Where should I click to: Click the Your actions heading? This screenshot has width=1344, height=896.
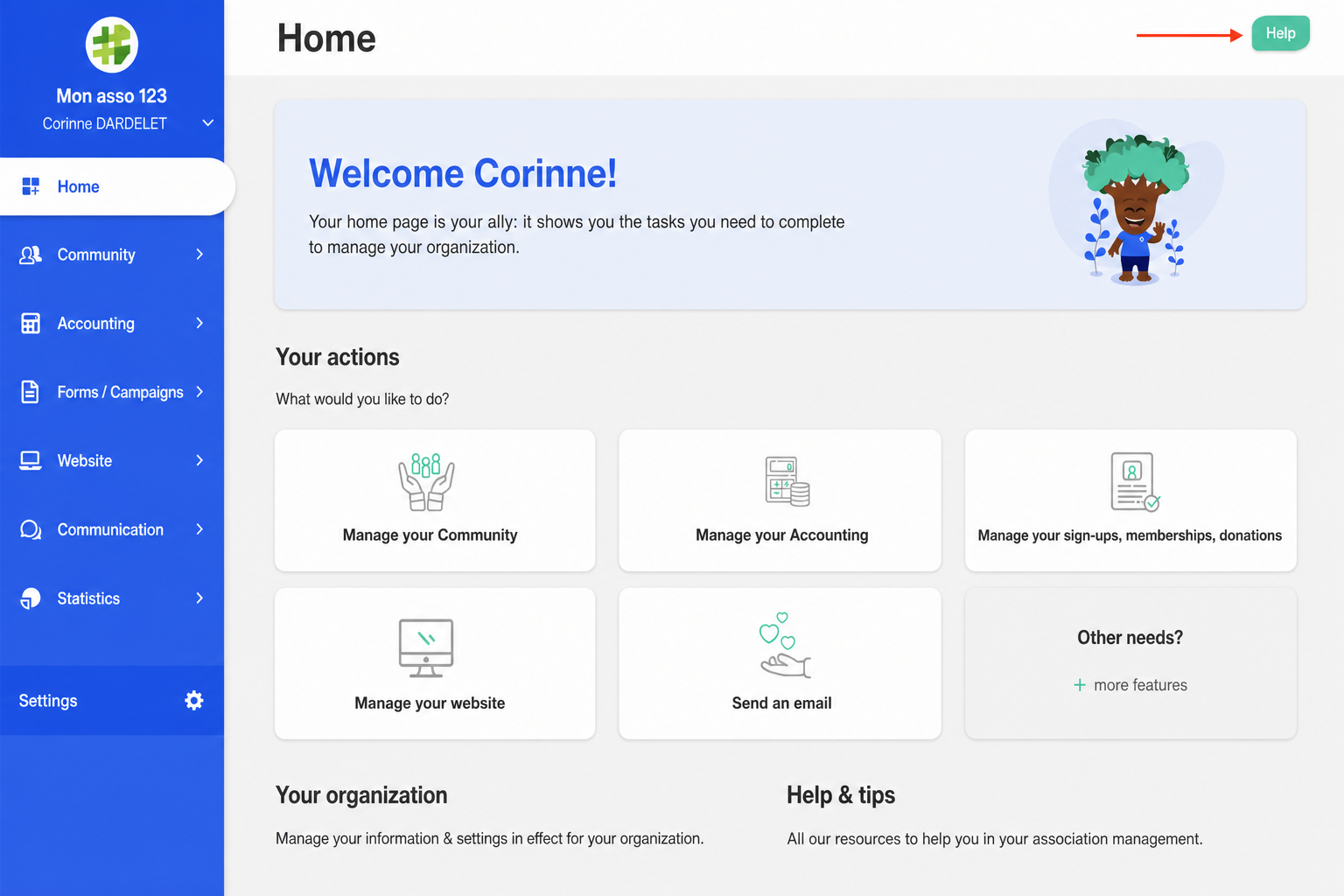[338, 357]
